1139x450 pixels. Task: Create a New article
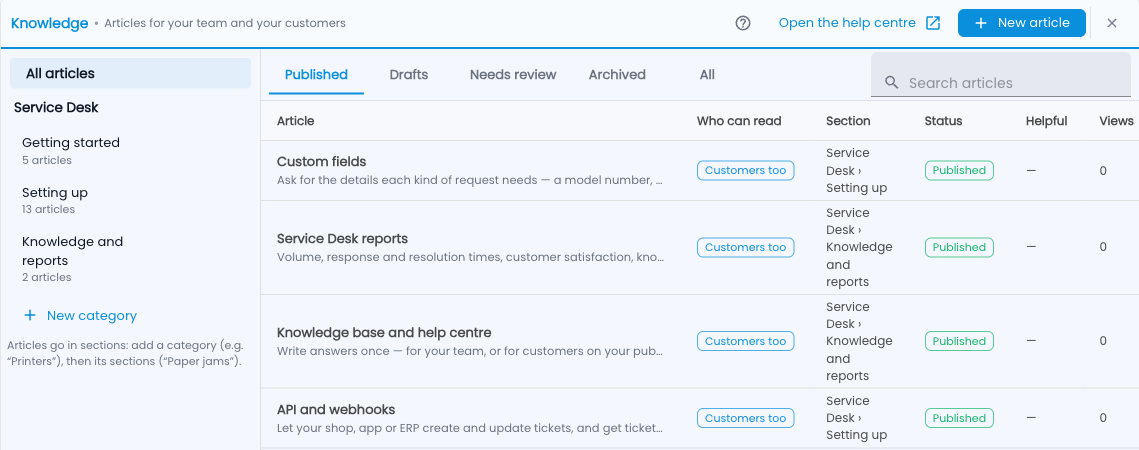tap(1021, 23)
